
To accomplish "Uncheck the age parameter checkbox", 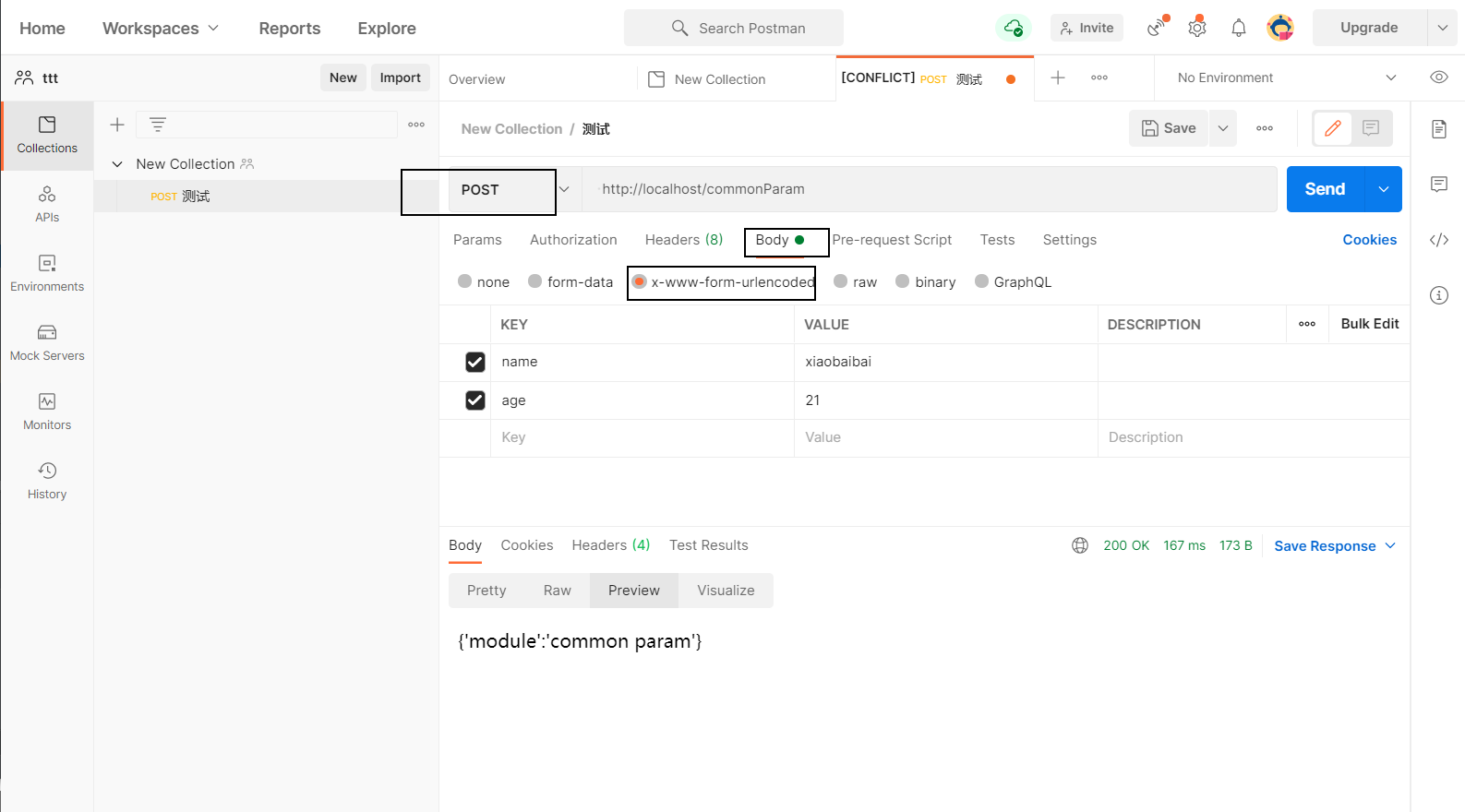I will click(475, 400).
